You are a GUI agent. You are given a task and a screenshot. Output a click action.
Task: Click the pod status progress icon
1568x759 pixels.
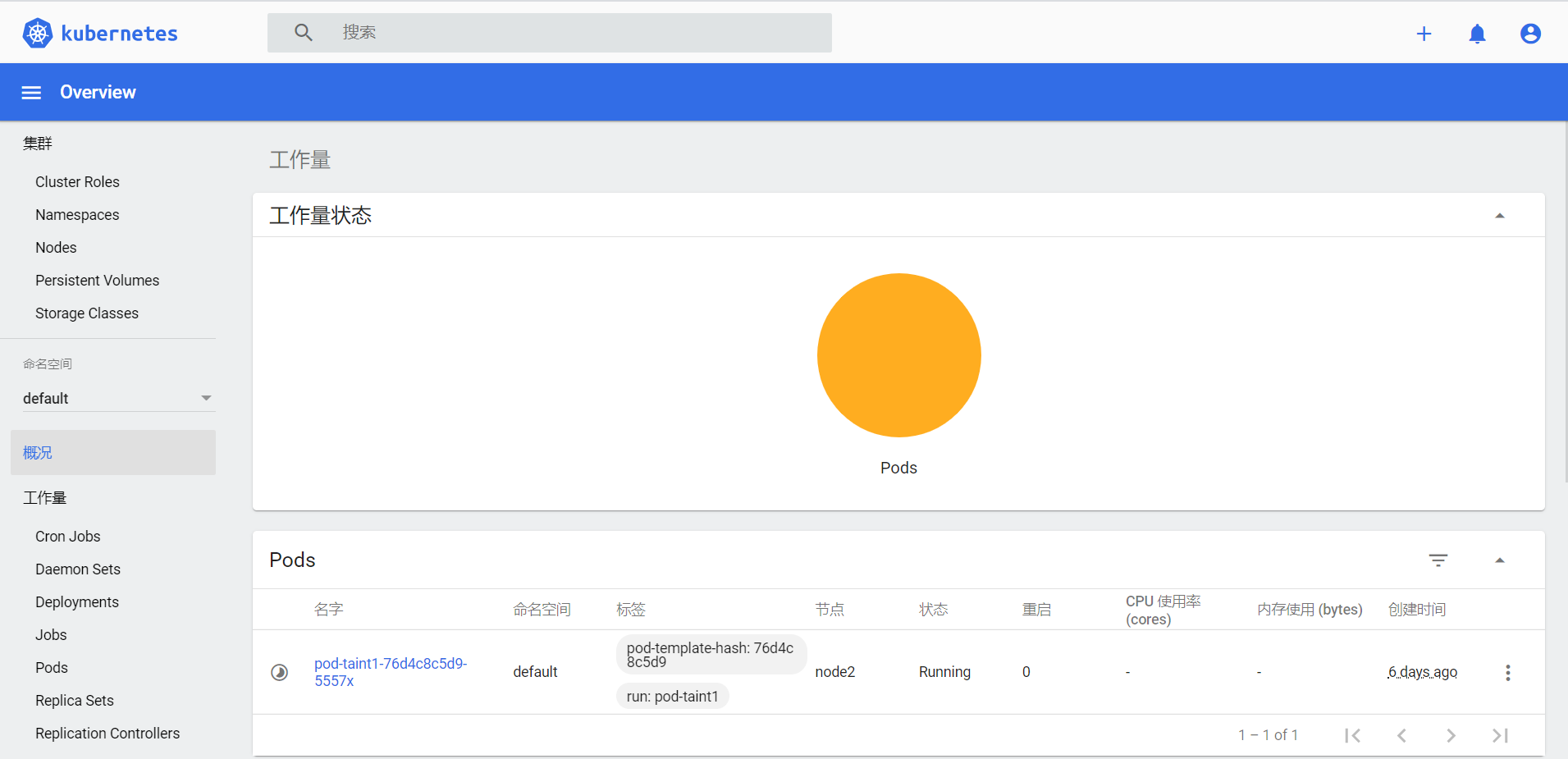(279, 671)
